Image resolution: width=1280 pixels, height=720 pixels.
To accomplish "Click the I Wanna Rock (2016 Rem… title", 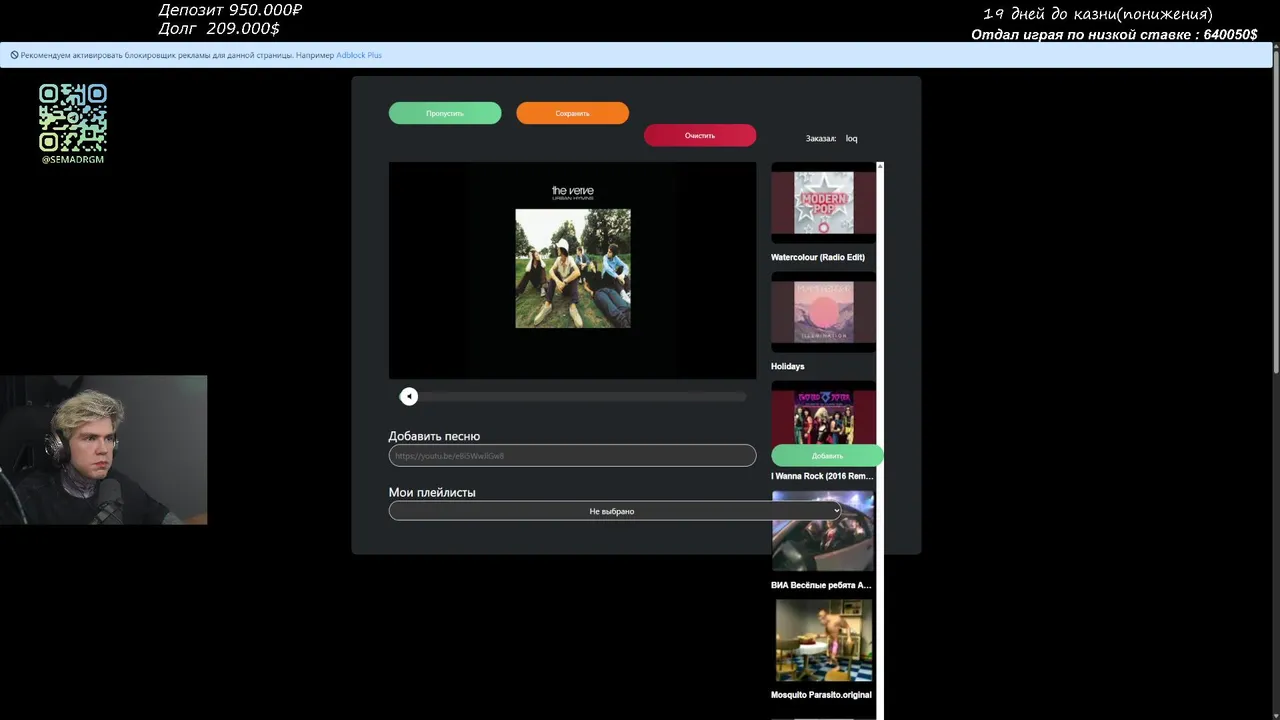I will click(x=822, y=476).
